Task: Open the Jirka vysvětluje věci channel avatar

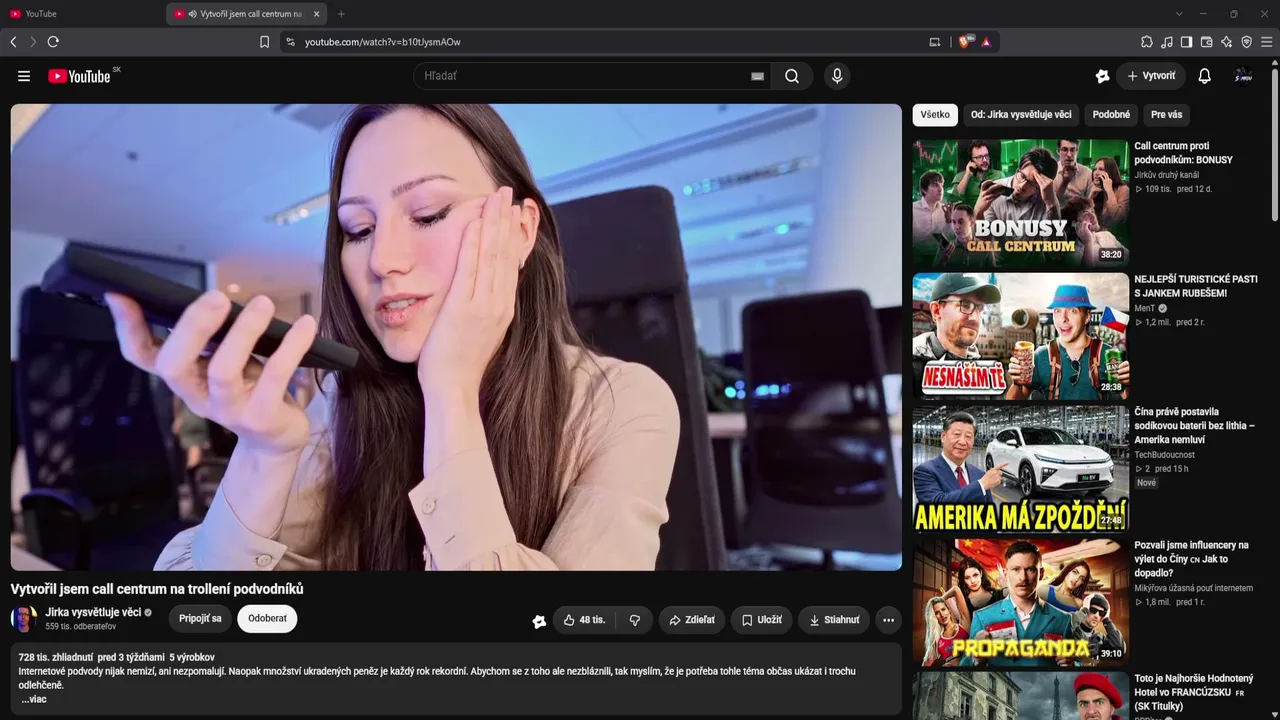Action: coord(24,619)
